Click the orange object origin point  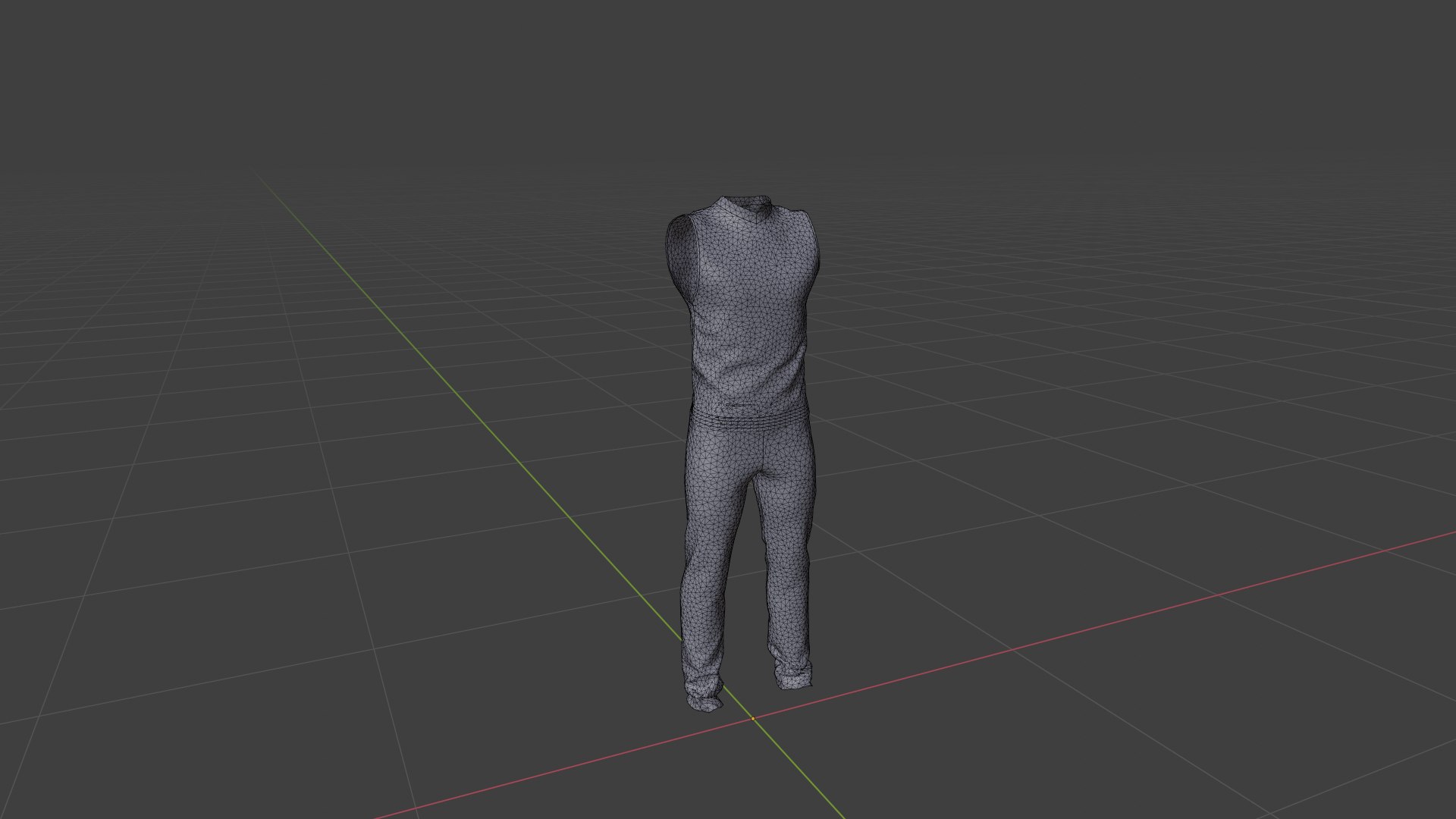753,718
